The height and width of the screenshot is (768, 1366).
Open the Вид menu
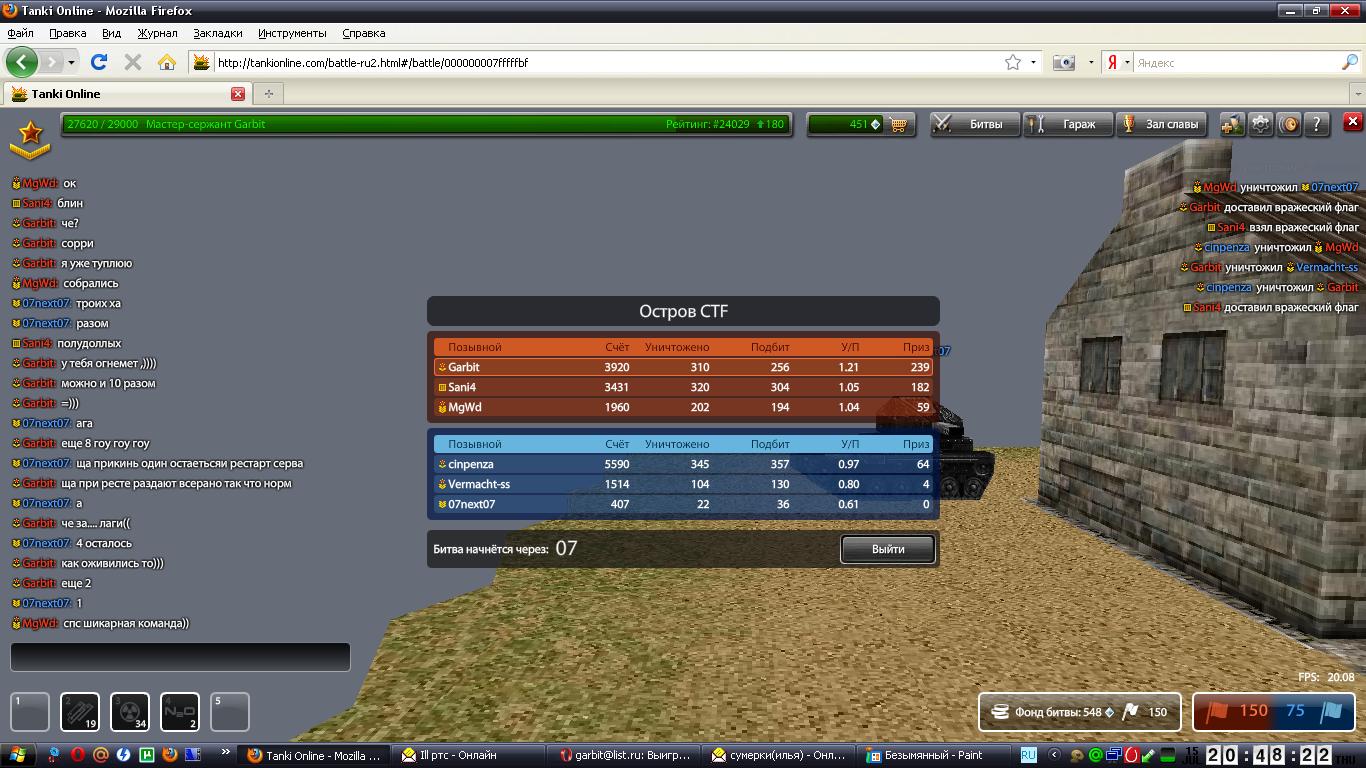pyautogui.click(x=112, y=33)
